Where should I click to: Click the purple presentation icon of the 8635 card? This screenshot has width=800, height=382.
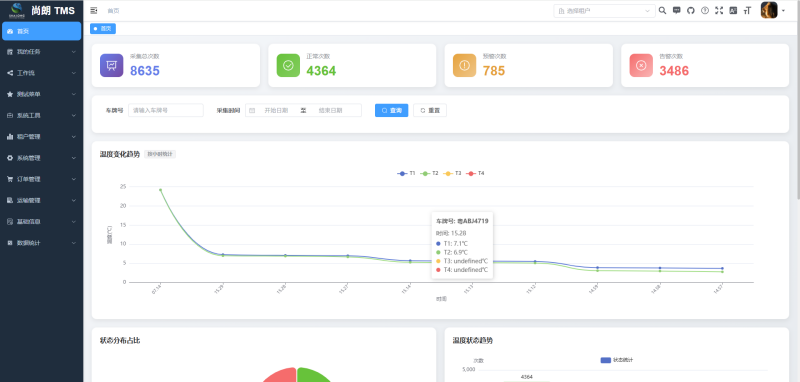point(112,65)
